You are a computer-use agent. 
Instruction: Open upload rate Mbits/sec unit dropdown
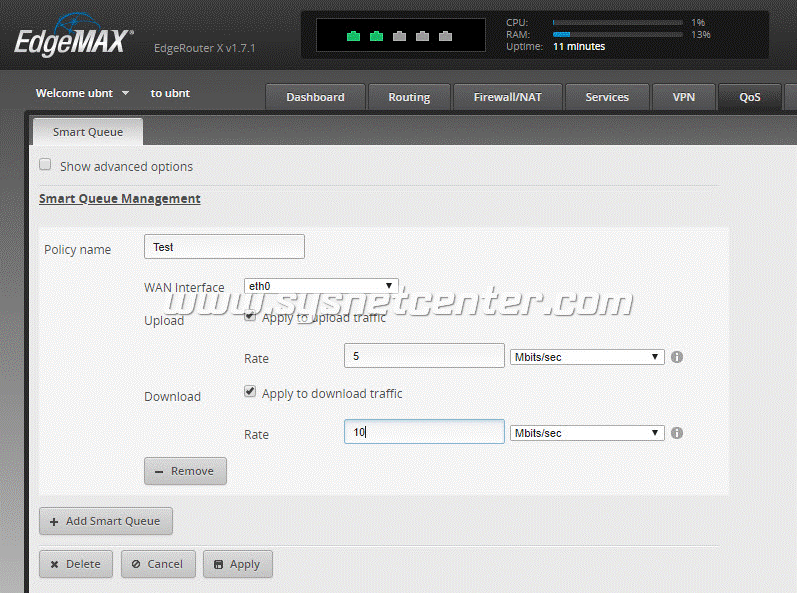pyautogui.click(x=587, y=357)
